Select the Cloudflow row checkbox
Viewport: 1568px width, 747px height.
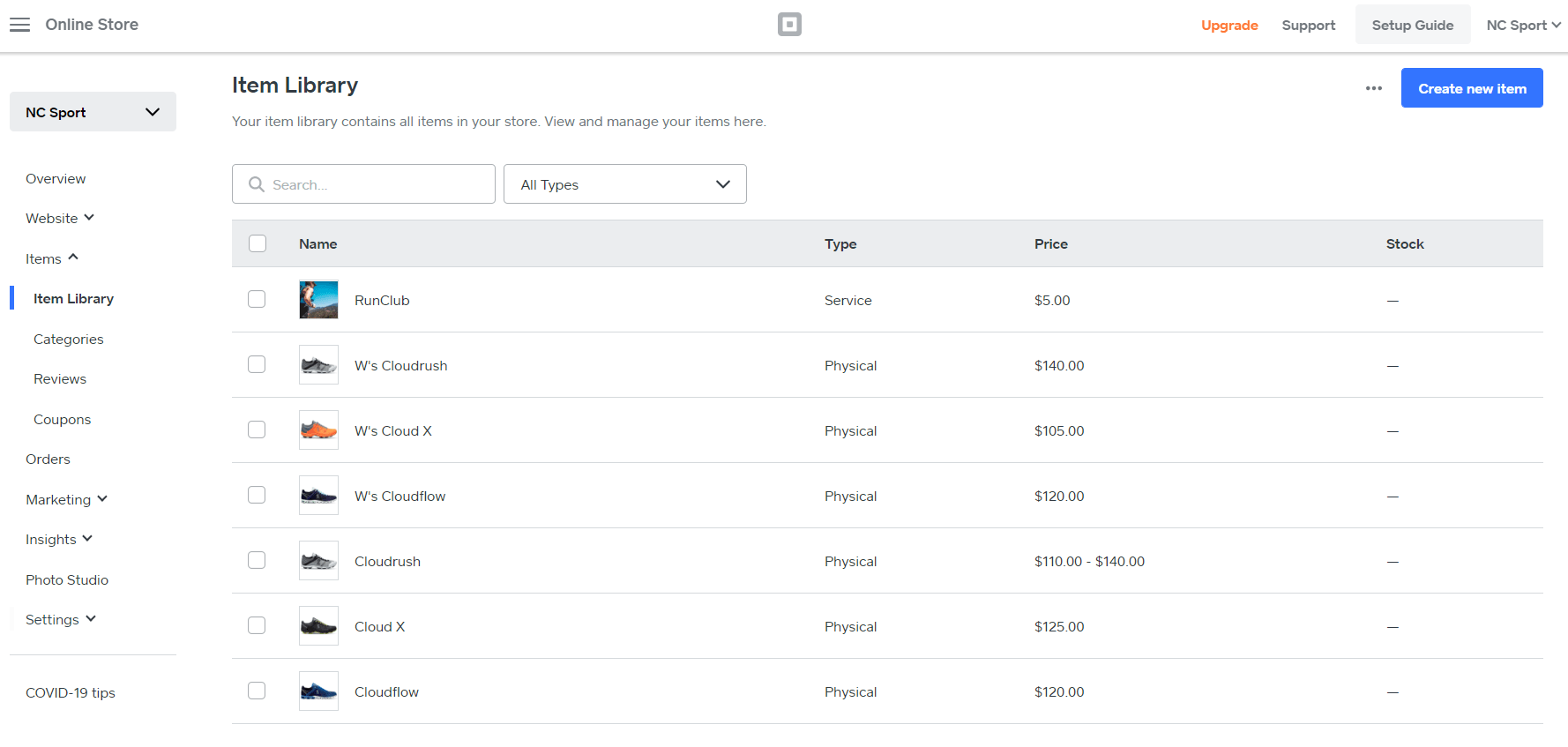click(x=257, y=691)
